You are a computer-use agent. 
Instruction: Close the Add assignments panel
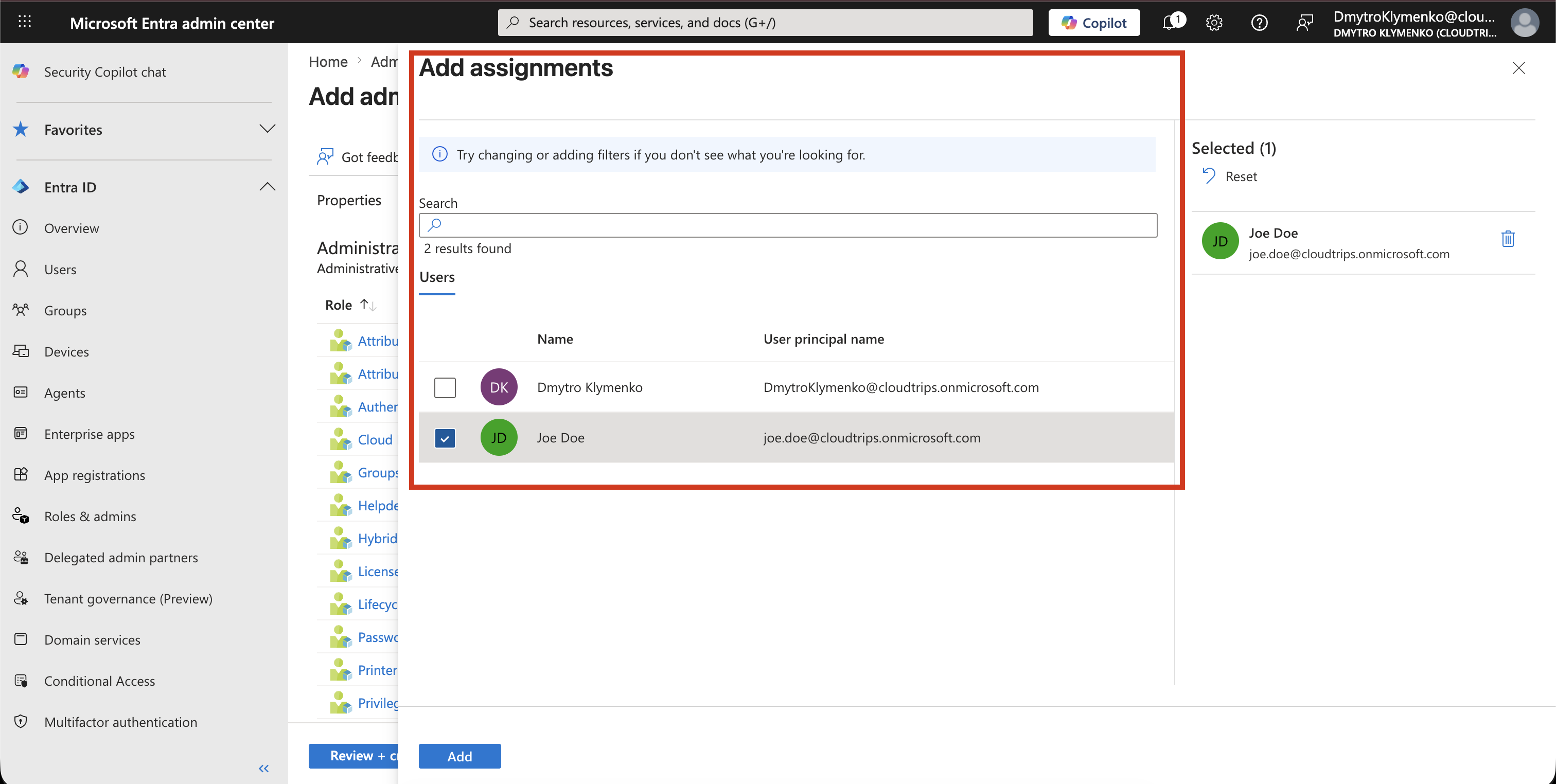pos(1518,68)
